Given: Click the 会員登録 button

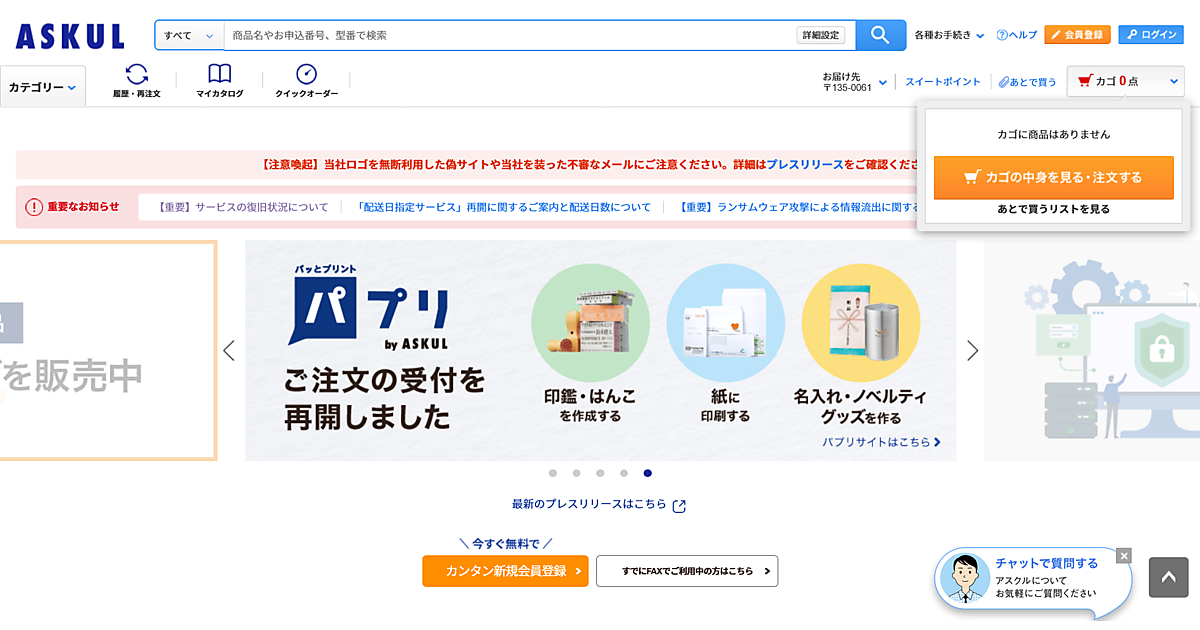Looking at the screenshot, I should click(1077, 34).
